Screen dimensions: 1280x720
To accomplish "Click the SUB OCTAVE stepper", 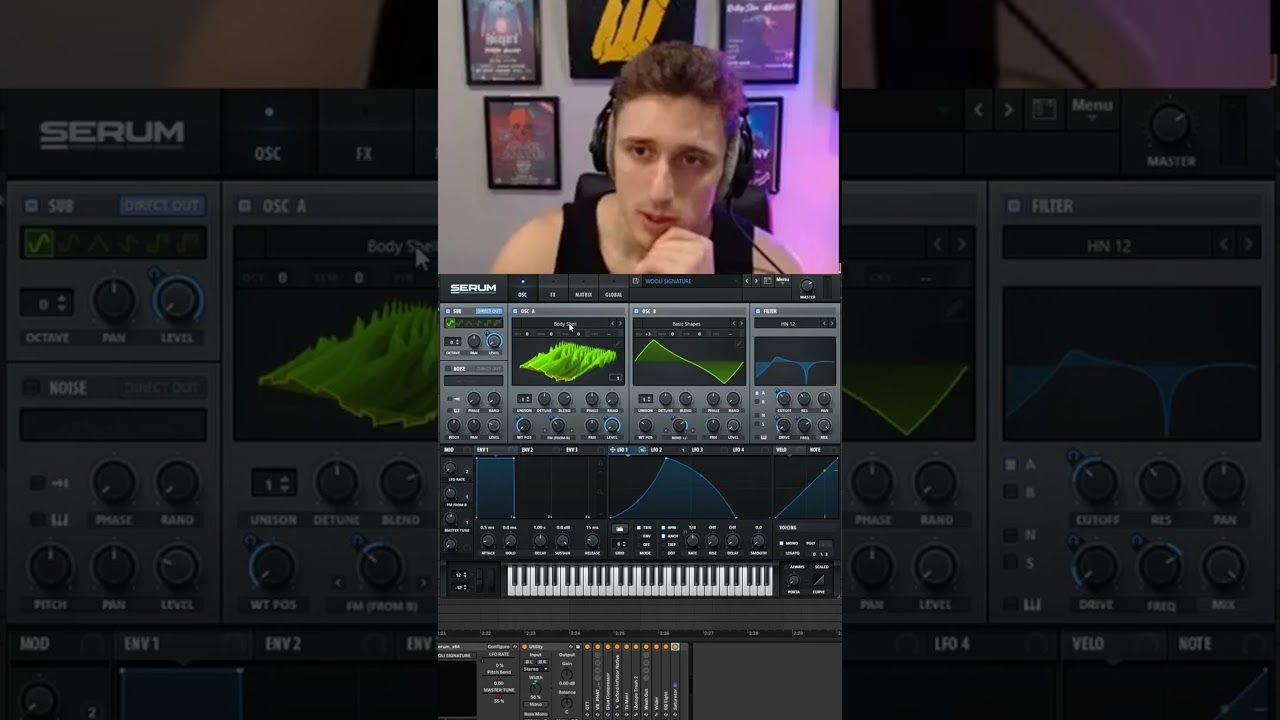I will 452,342.
